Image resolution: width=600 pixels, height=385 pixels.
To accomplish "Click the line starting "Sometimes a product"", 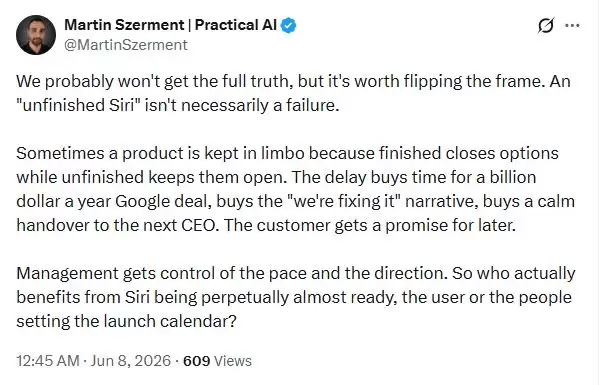I will pyautogui.click(x=287, y=153).
